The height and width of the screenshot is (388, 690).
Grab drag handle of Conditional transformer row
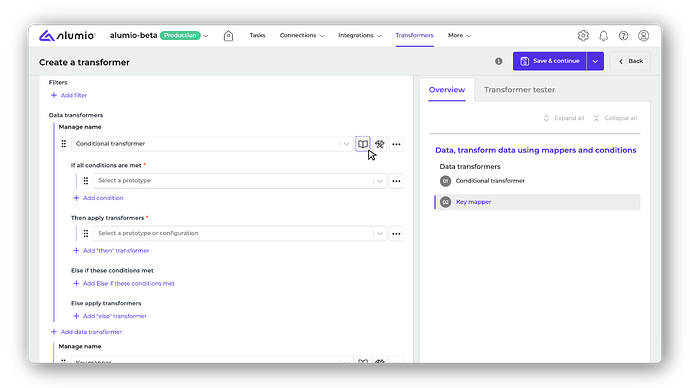pyautogui.click(x=64, y=144)
